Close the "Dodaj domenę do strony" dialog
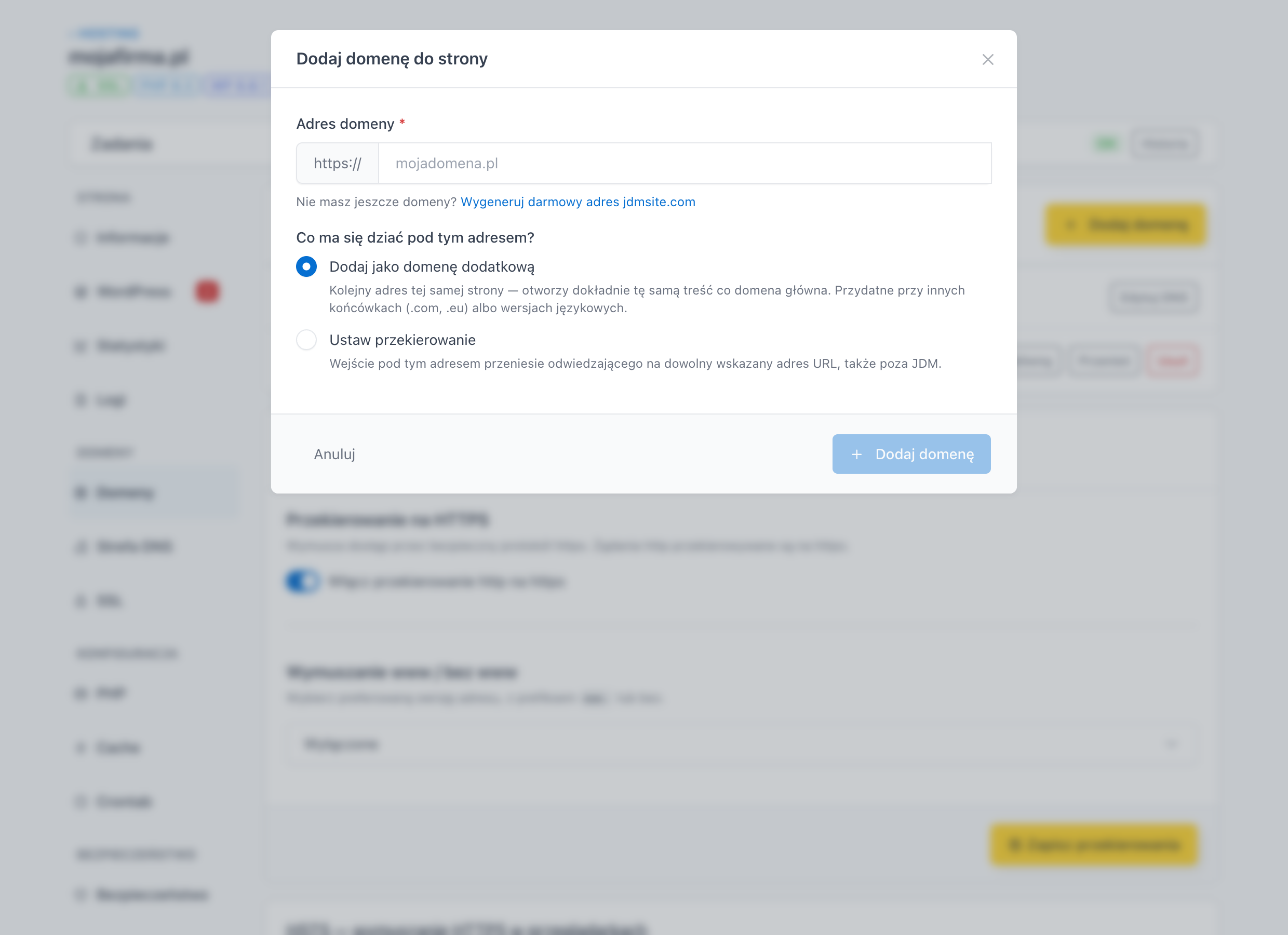The height and width of the screenshot is (935, 1288). (x=988, y=60)
